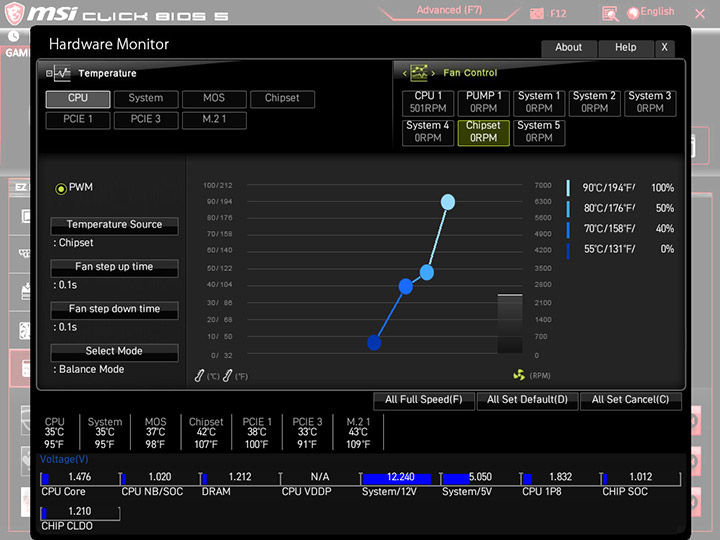Click the System/12V 12.240 voltage bar
720x540 pixels.
click(x=400, y=478)
